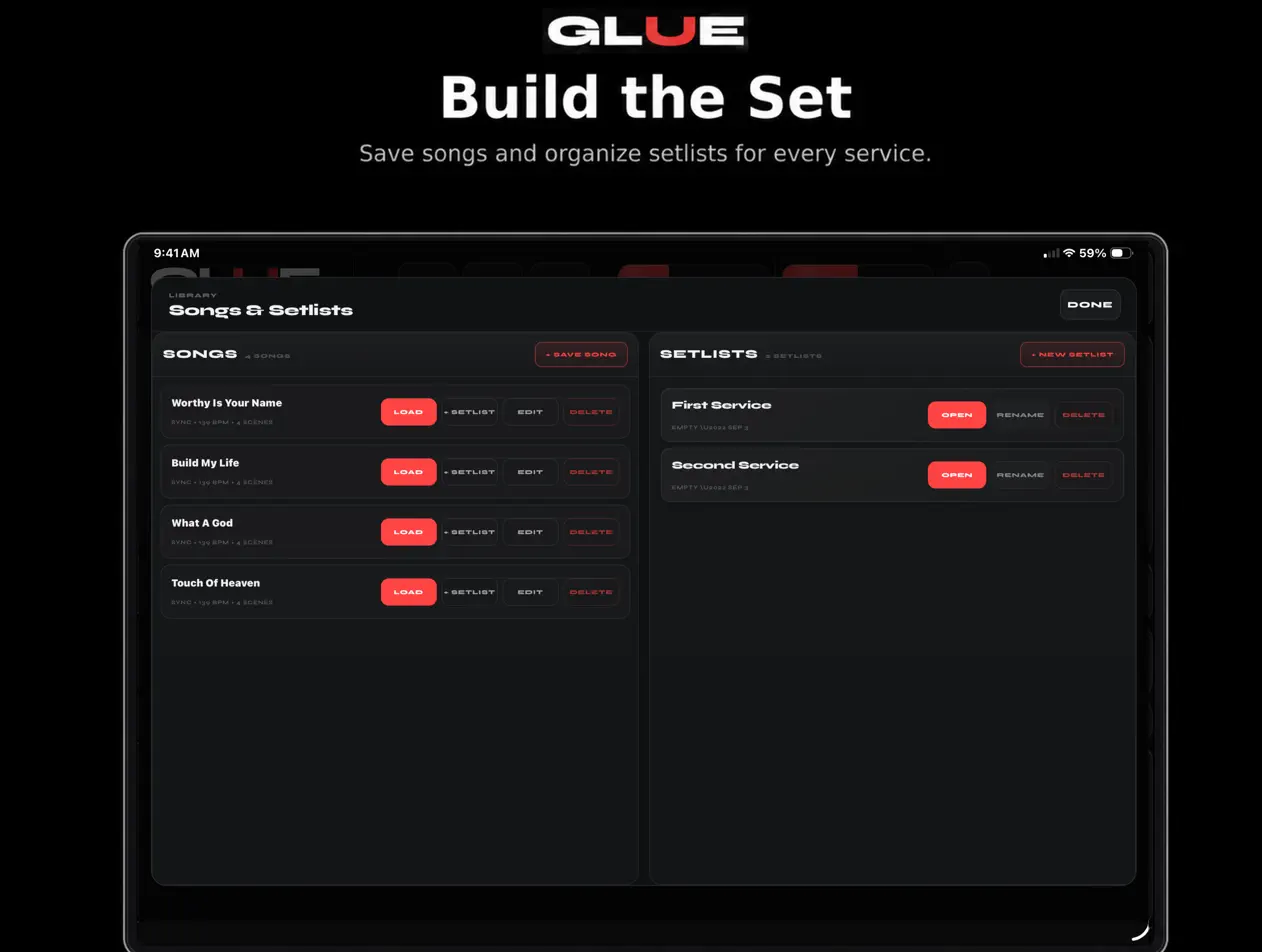Delete the First Service setlist
Viewport: 1262px width, 952px height.
[1084, 415]
